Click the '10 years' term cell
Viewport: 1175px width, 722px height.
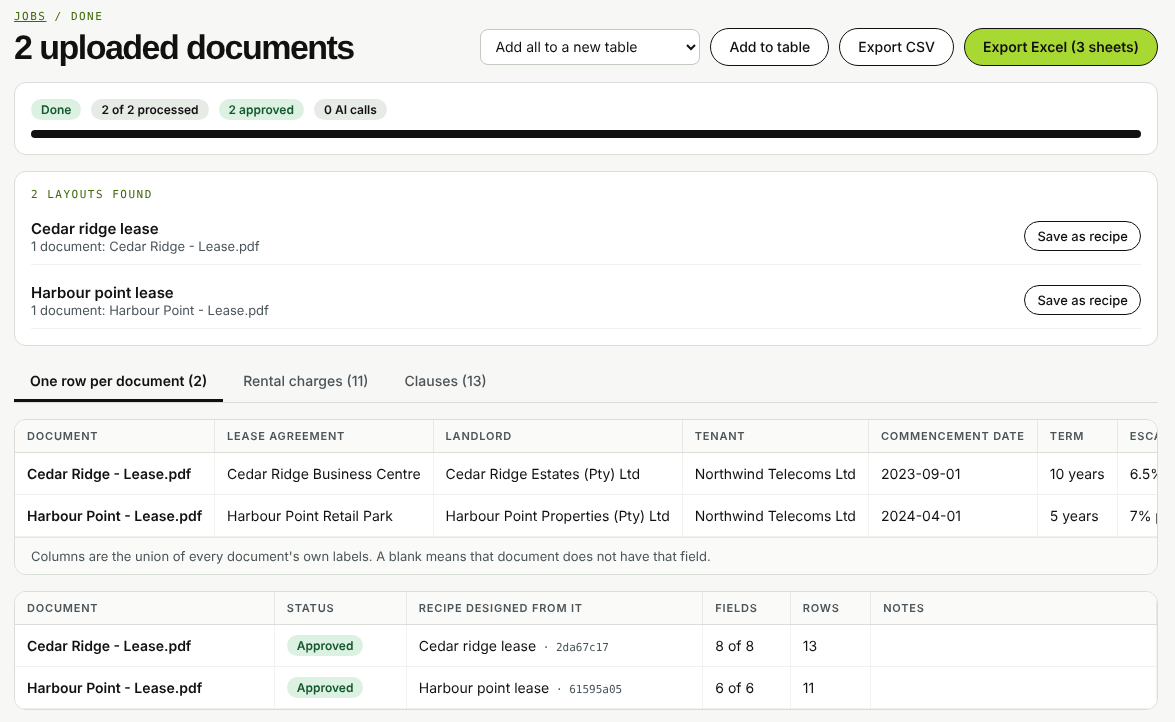(x=1077, y=474)
